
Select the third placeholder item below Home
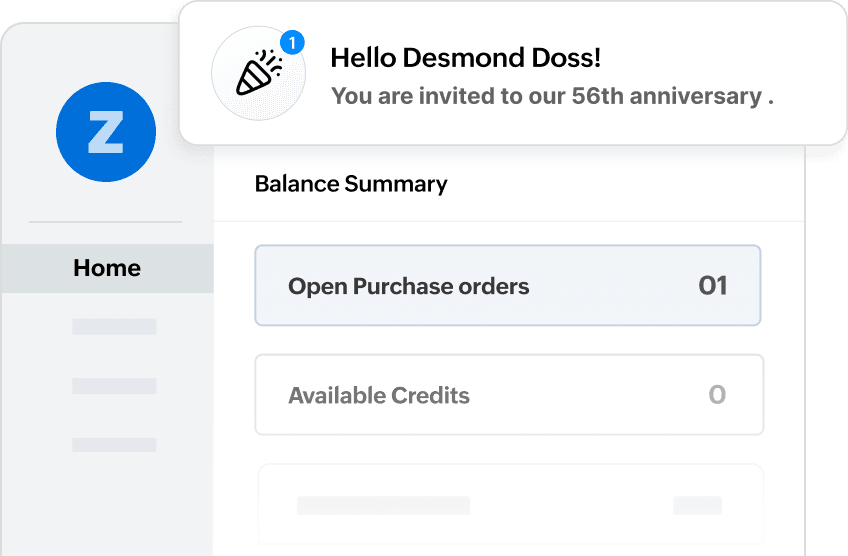[114, 444]
